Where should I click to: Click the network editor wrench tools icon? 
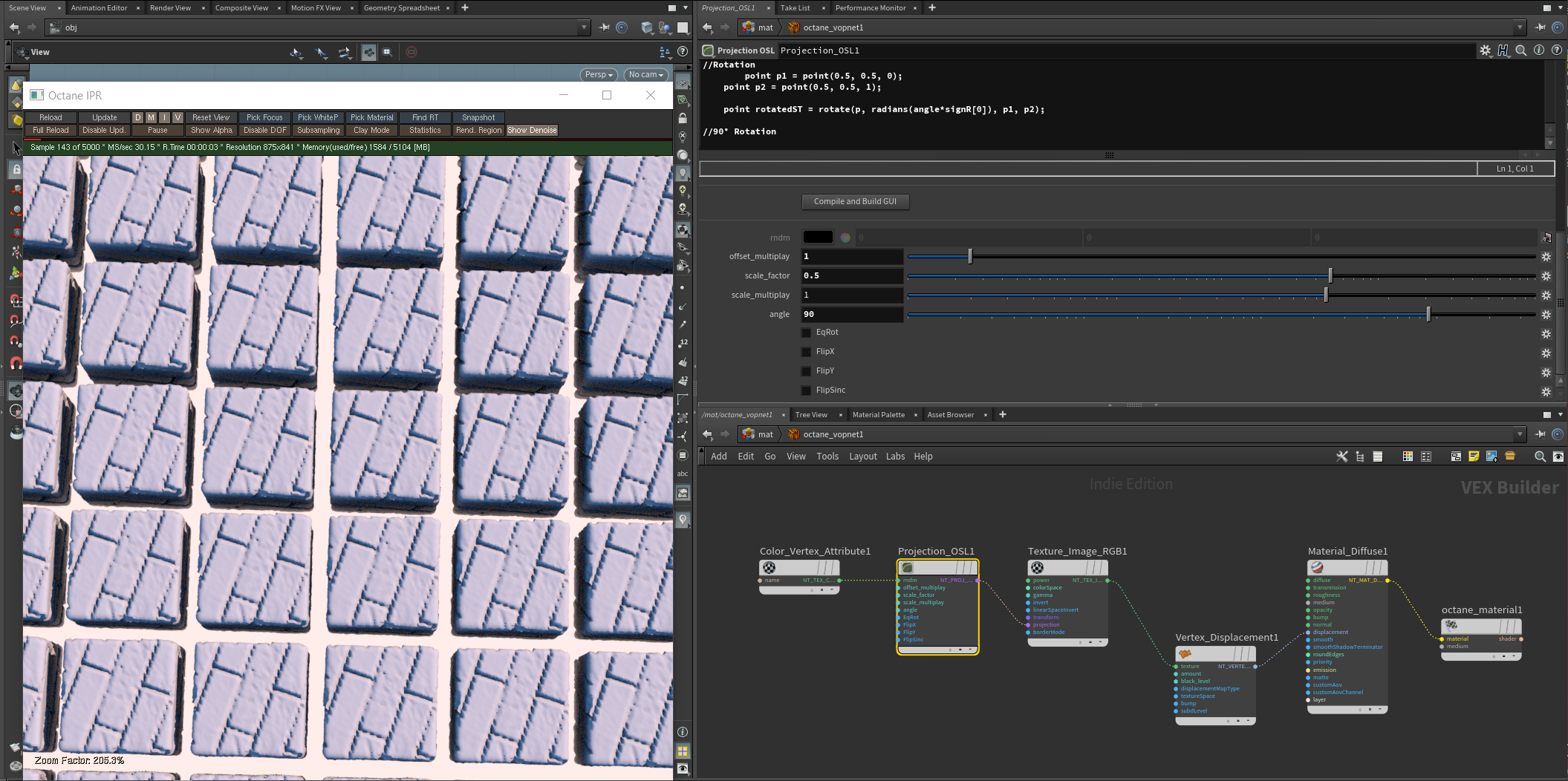(1341, 457)
